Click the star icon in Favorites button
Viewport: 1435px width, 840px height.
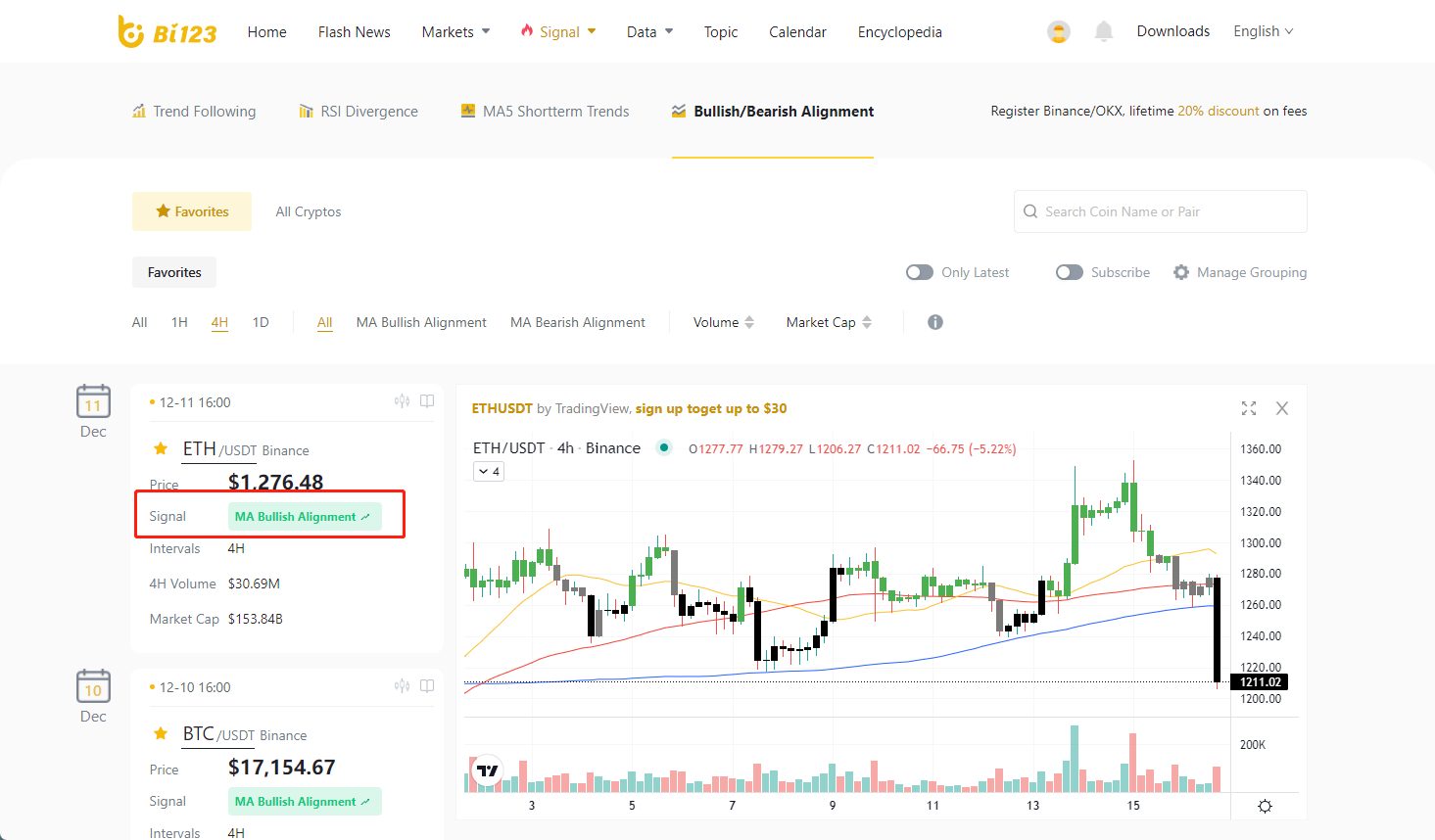pos(163,210)
